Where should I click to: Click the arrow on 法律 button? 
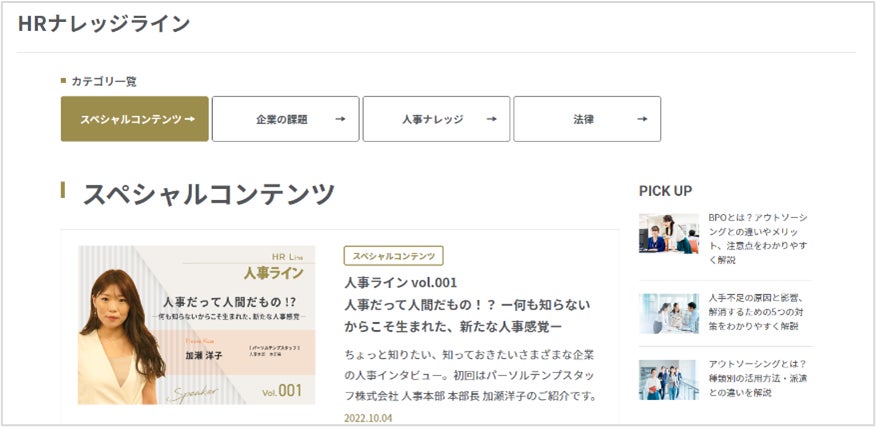click(x=641, y=119)
